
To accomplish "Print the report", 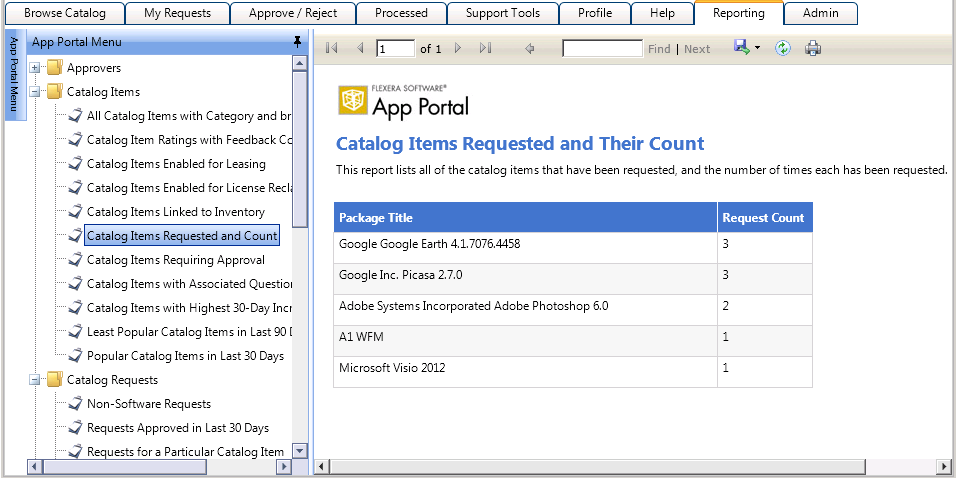I will (x=813, y=48).
